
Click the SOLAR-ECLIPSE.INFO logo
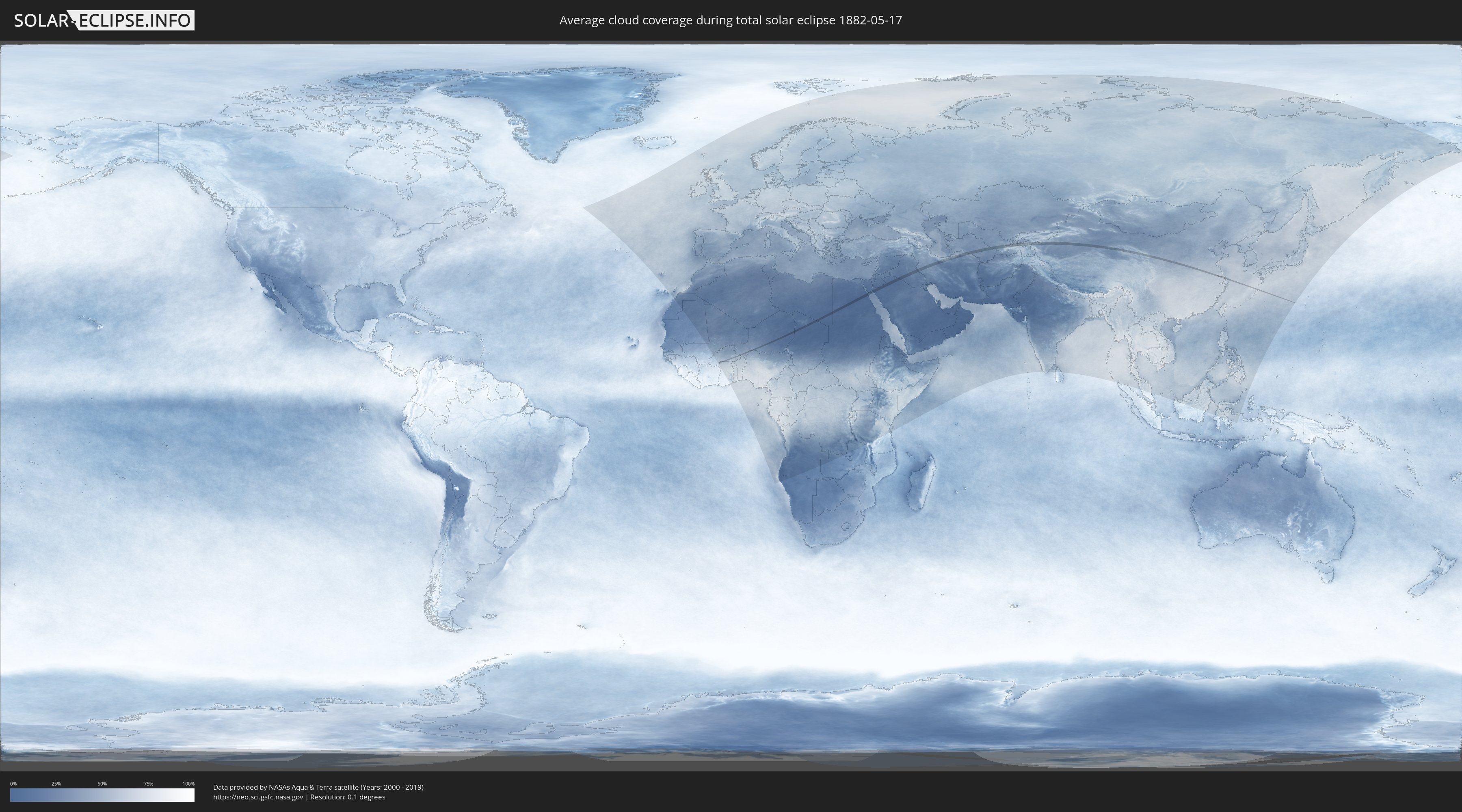tap(104, 20)
